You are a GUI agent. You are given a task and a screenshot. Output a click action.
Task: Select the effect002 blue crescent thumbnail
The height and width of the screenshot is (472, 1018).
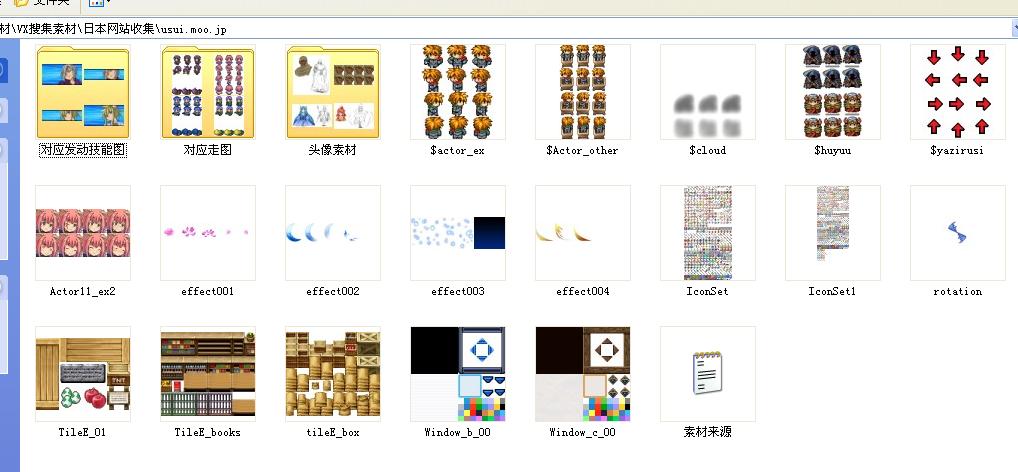333,233
